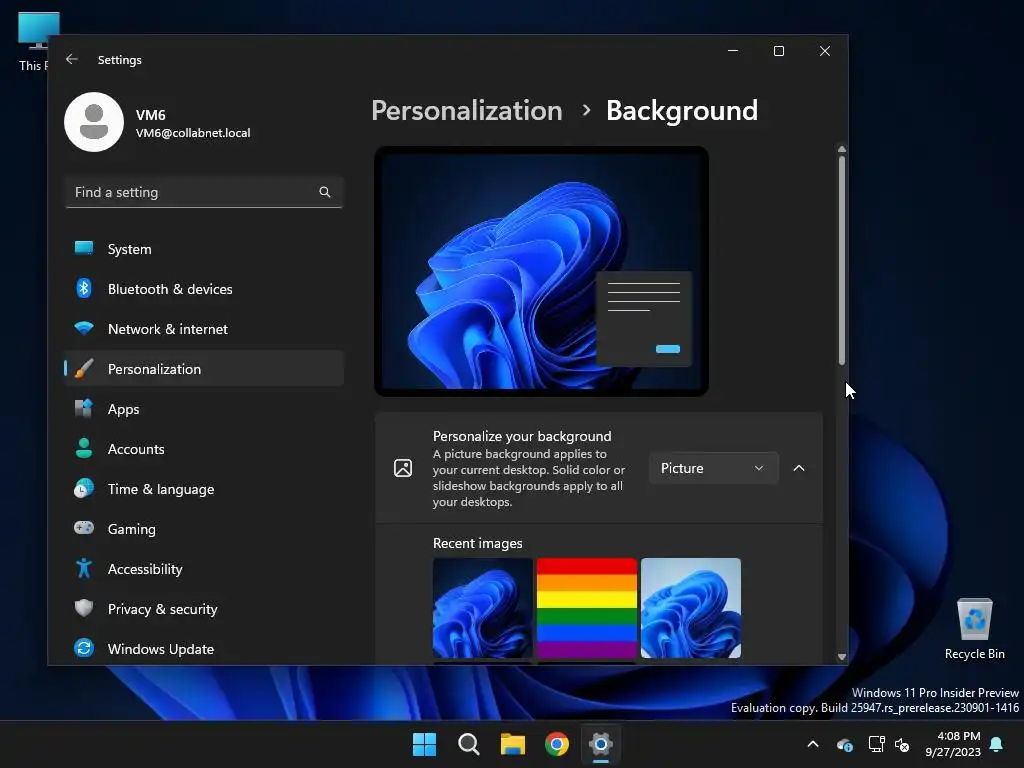Open the Apps settings page
1024x768 pixels.
[x=204, y=409]
